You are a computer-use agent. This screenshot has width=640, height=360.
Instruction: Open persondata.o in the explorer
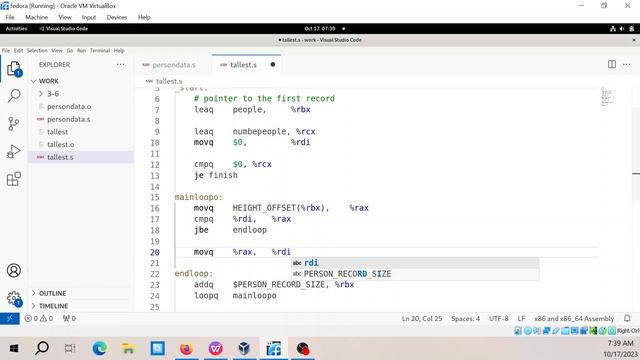[69, 106]
